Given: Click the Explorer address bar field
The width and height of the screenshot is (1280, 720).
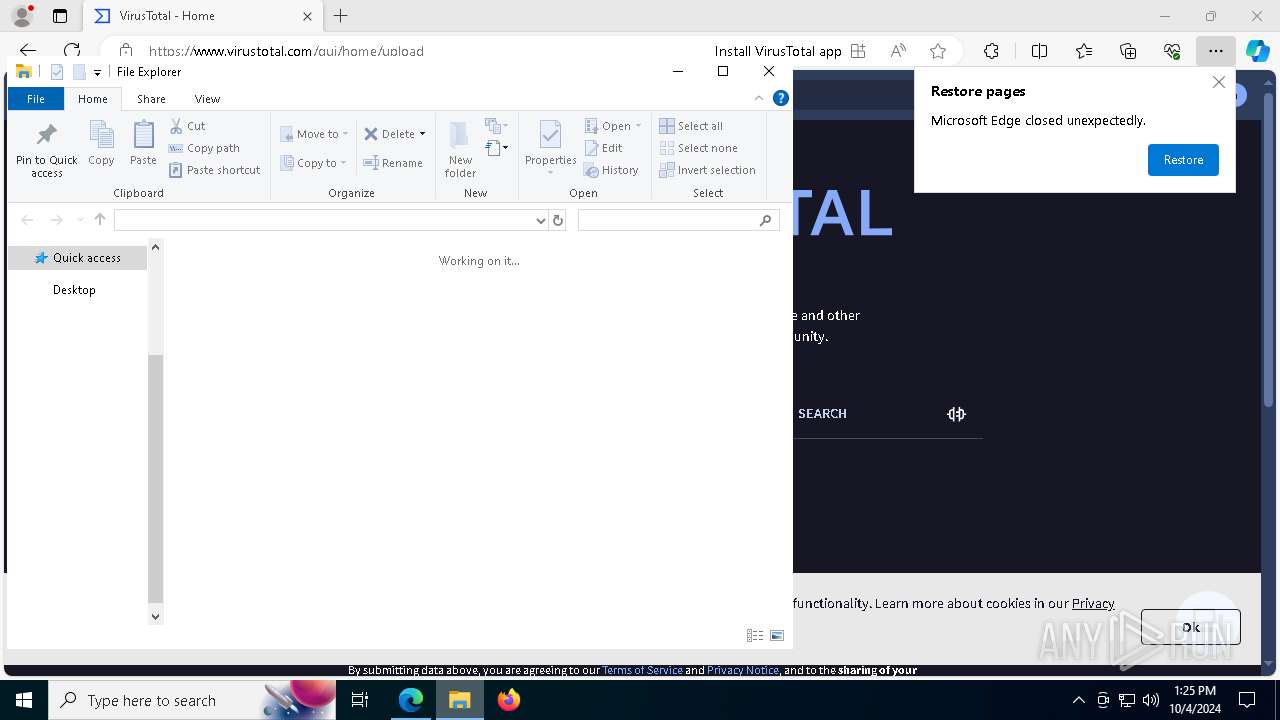Looking at the screenshot, I should pyautogui.click(x=324, y=220).
